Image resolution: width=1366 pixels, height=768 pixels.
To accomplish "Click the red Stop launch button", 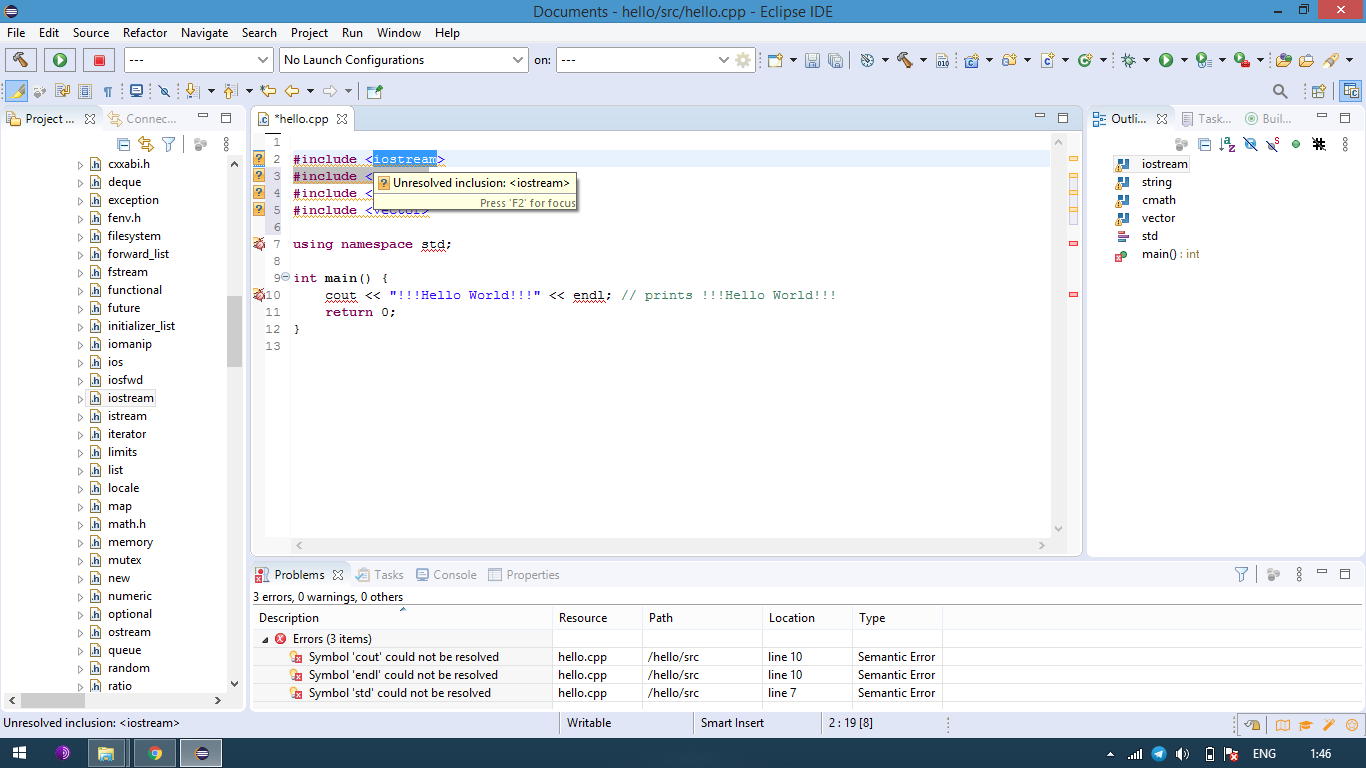I will (99, 60).
